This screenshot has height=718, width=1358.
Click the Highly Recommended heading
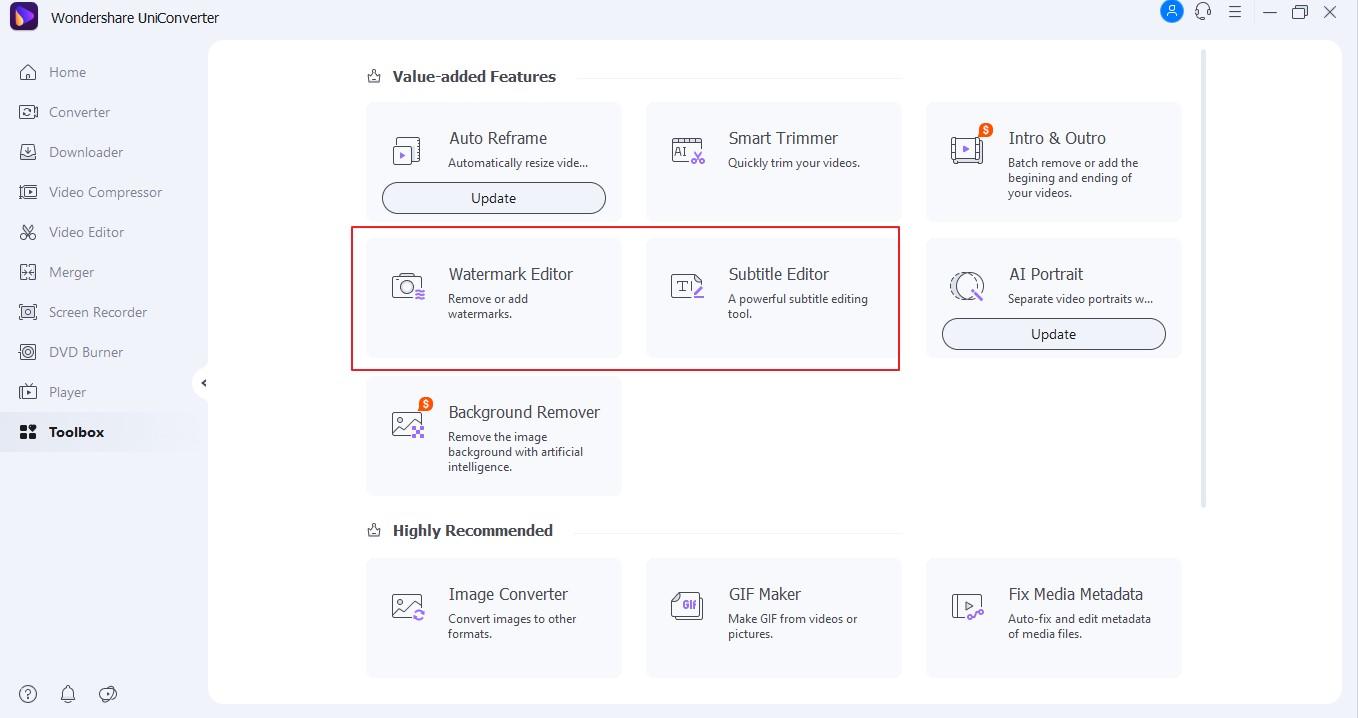pyautogui.click(x=473, y=530)
